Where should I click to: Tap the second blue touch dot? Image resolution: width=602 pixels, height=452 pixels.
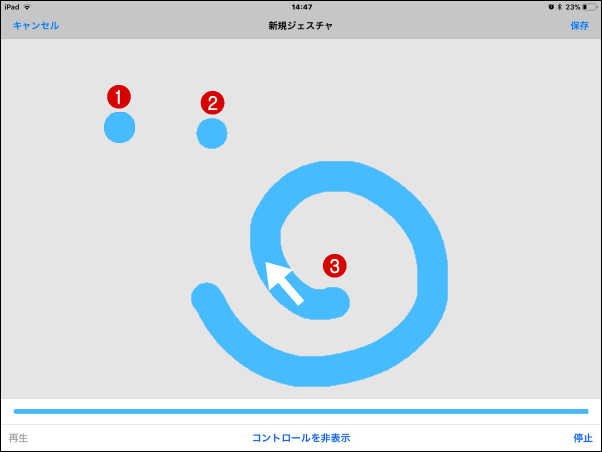pyautogui.click(x=212, y=133)
